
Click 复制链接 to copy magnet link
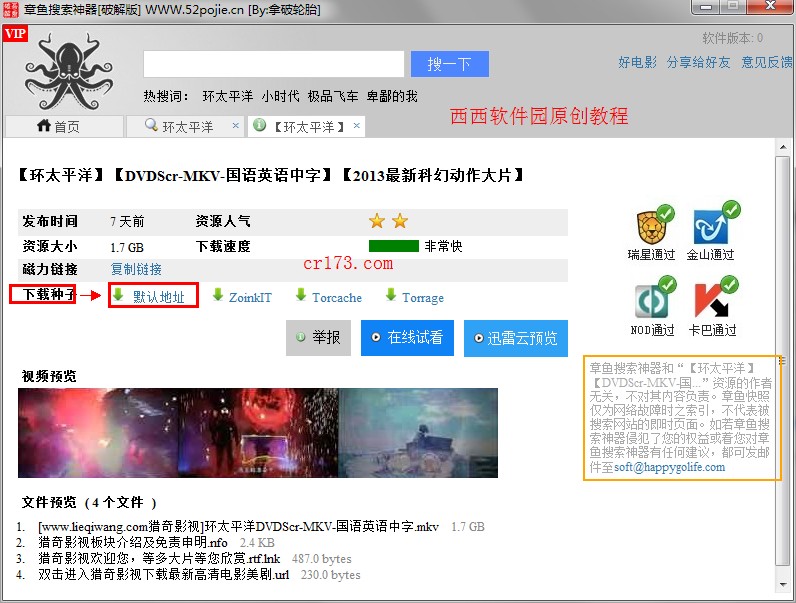click(136, 269)
